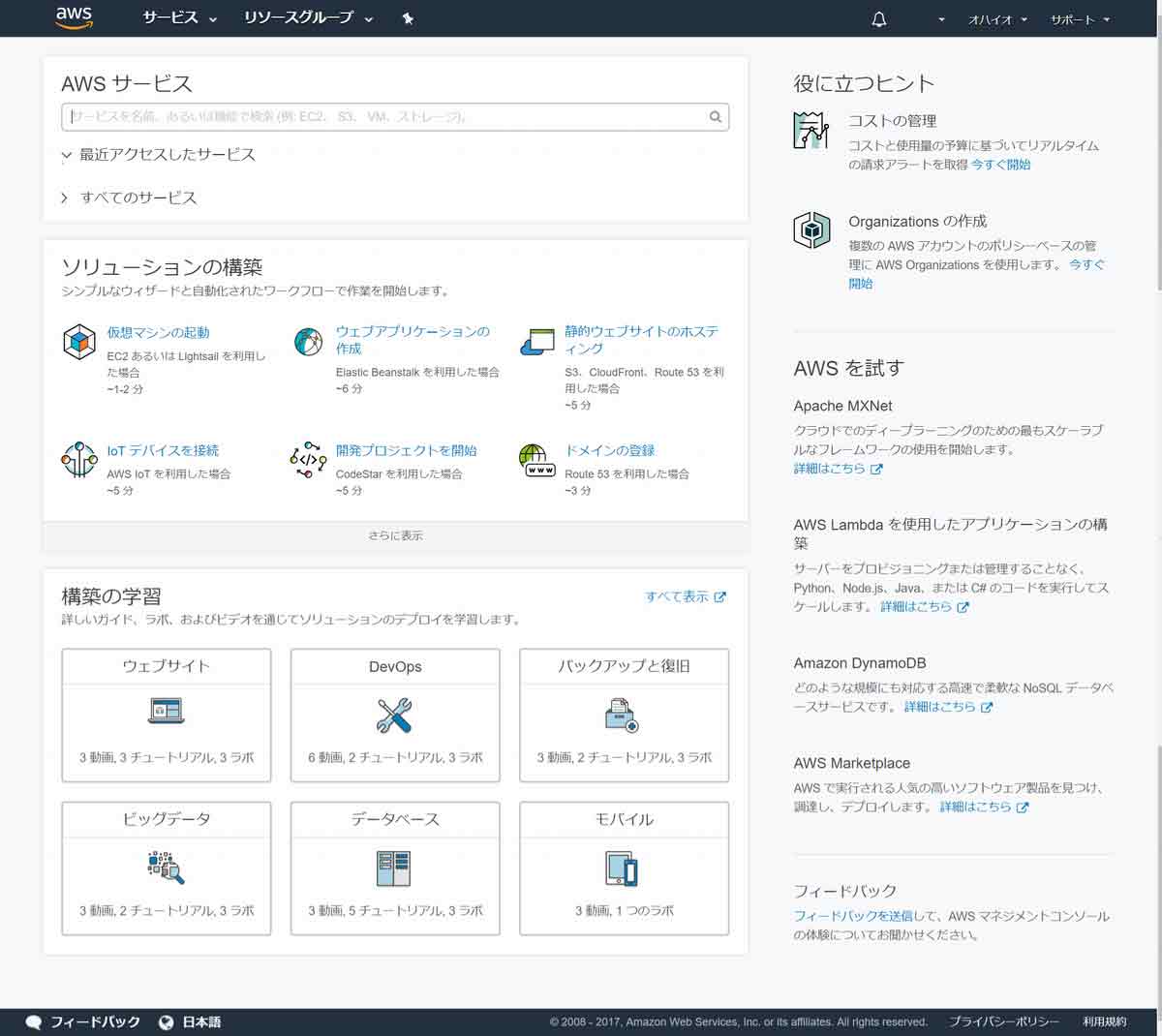Click すべて表示 in the 構築の学習 section
Viewport: 1162px width, 1036px height.
tap(678, 596)
